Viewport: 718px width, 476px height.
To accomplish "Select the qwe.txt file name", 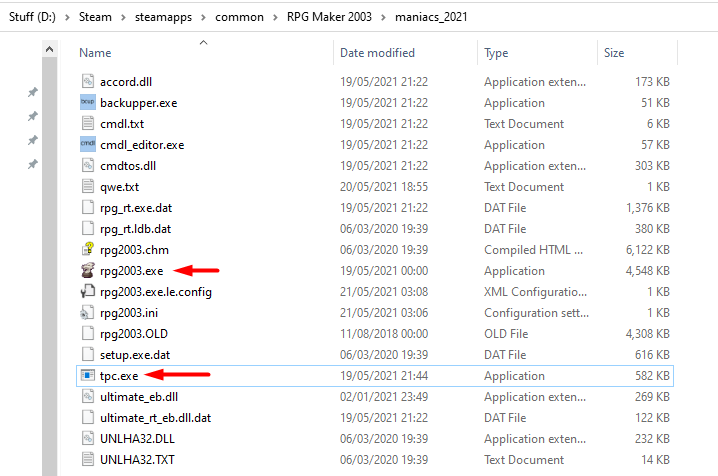I will [120, 187].
